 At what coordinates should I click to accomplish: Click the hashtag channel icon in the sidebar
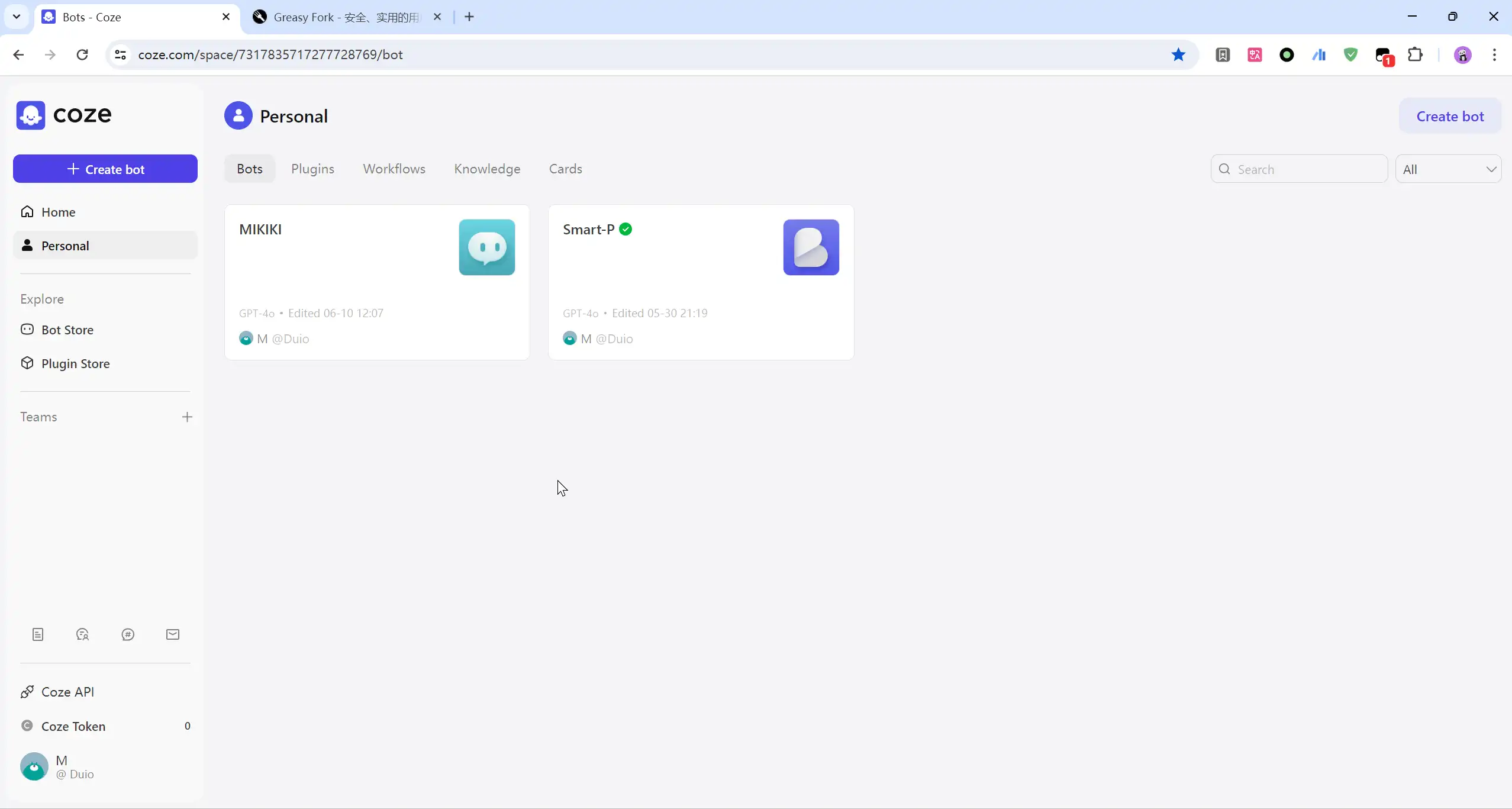tap(128, 634)
